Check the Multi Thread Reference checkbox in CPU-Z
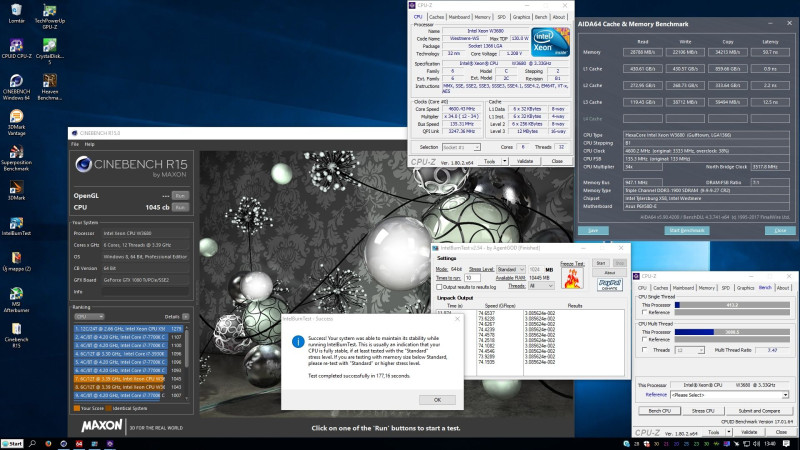800x450 pixels. pos(644,339)
